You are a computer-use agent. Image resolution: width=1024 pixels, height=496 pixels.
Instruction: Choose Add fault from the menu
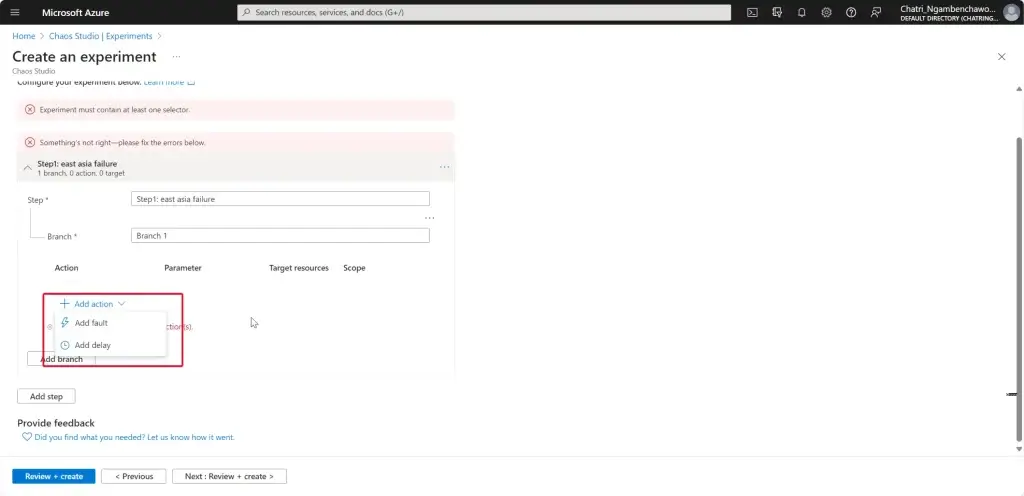click(91, 323)
